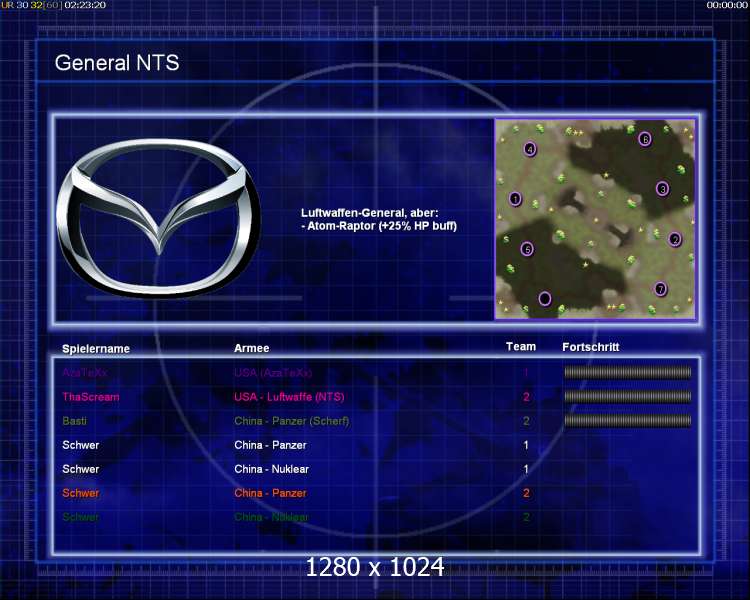Click the "General NTS" title

tap(117, 63)
